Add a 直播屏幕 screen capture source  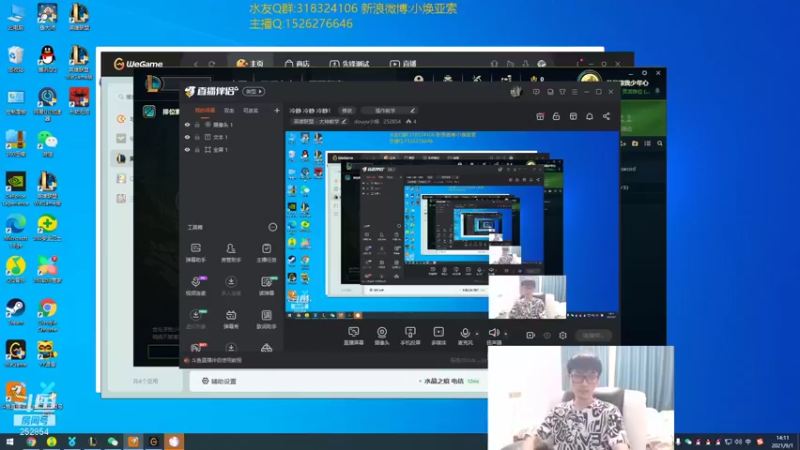[354, 336]
